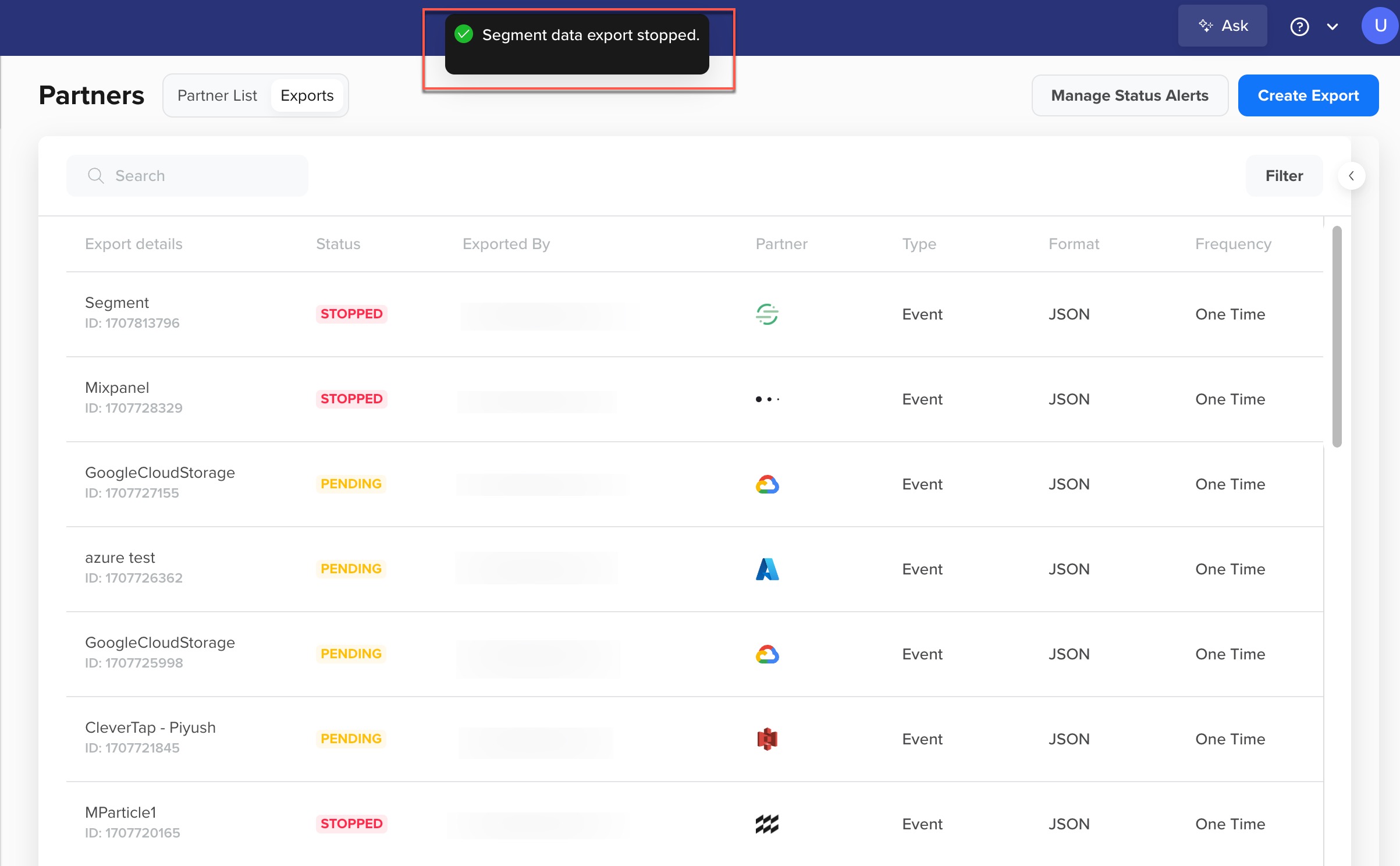The image size is (1400, 866).
Task: Toggle the STOPPED status for MParticle1
Action: tap(350, 822)
